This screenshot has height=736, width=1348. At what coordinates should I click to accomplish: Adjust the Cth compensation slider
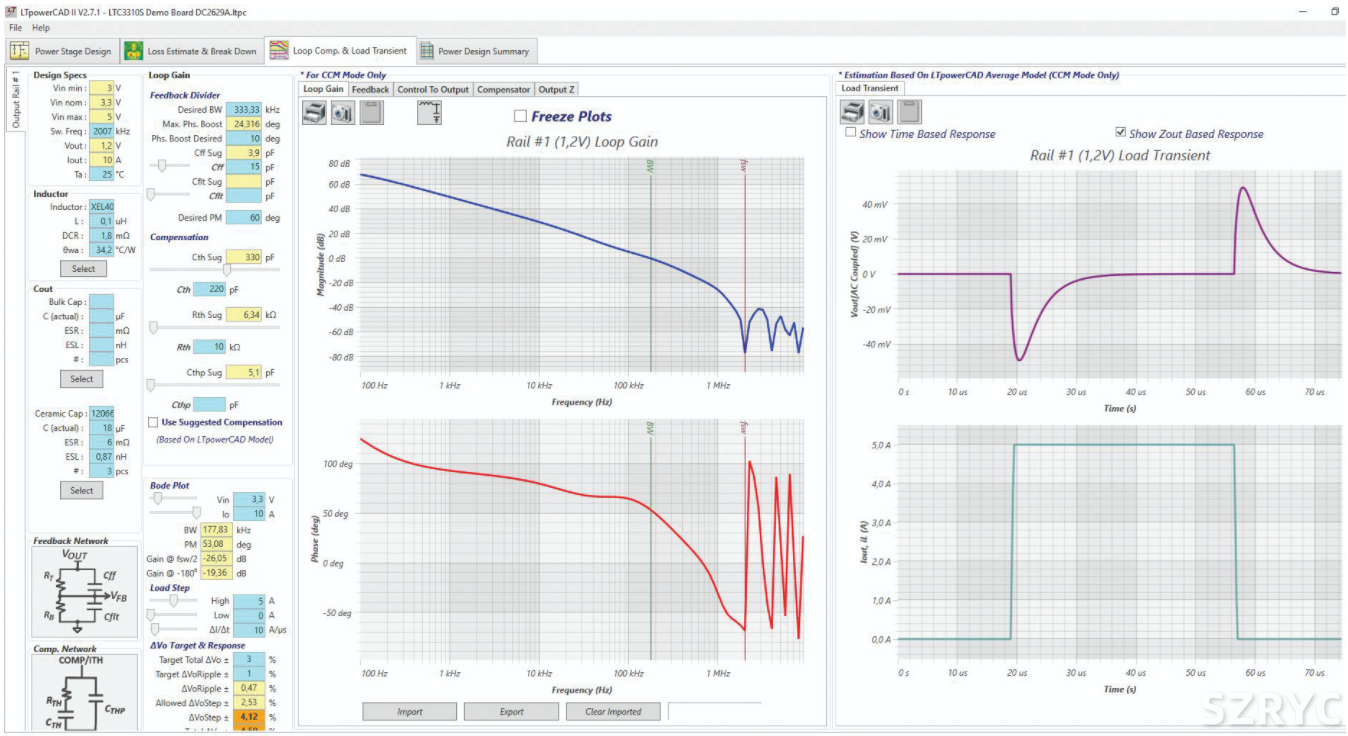227,270
